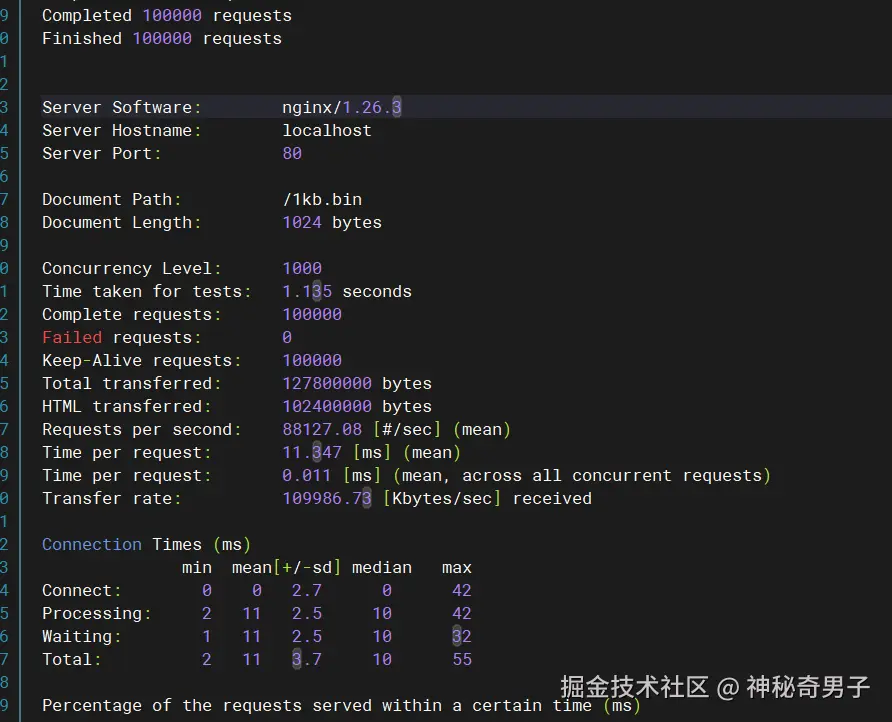Screen dimensions: 892x722
Task: Click the 1.135 seconds time taken value
Action: coord(307,292)
